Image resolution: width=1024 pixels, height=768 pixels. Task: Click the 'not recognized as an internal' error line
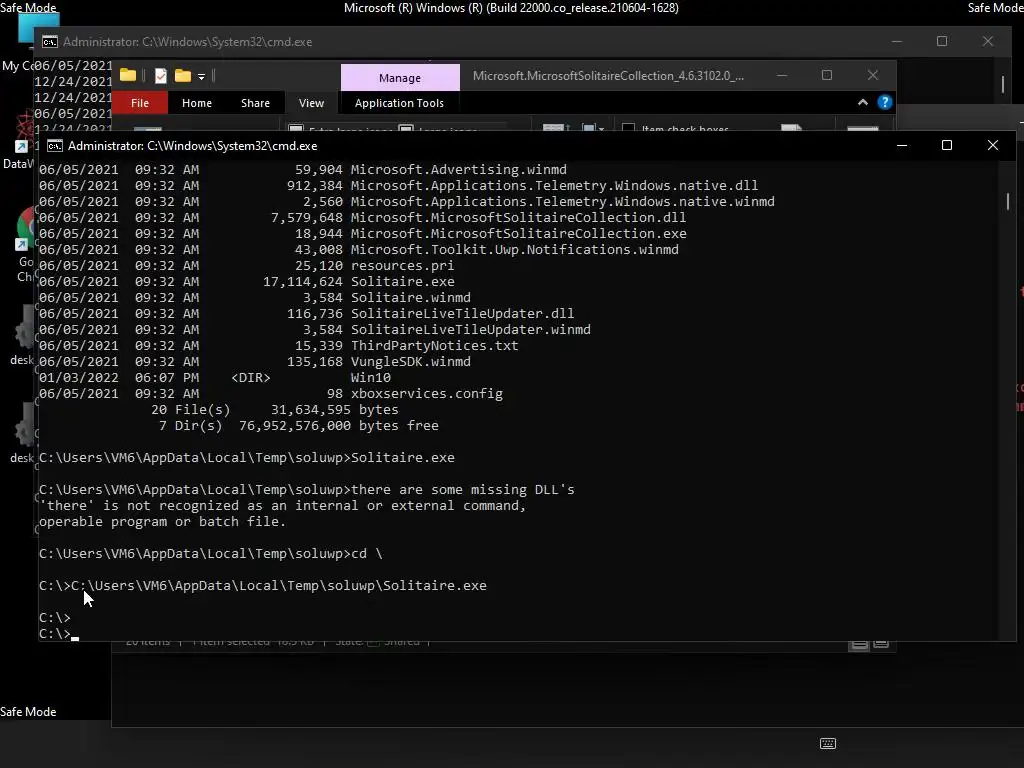[x=283, y=505]
